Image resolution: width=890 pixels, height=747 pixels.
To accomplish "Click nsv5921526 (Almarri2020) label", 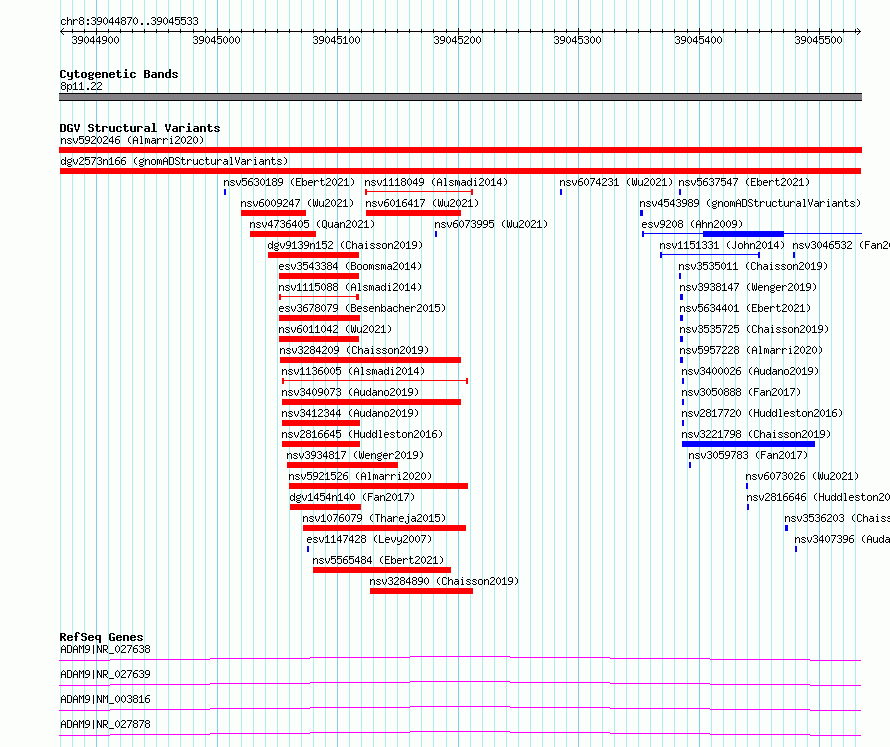I will click(x=360, y=476).
